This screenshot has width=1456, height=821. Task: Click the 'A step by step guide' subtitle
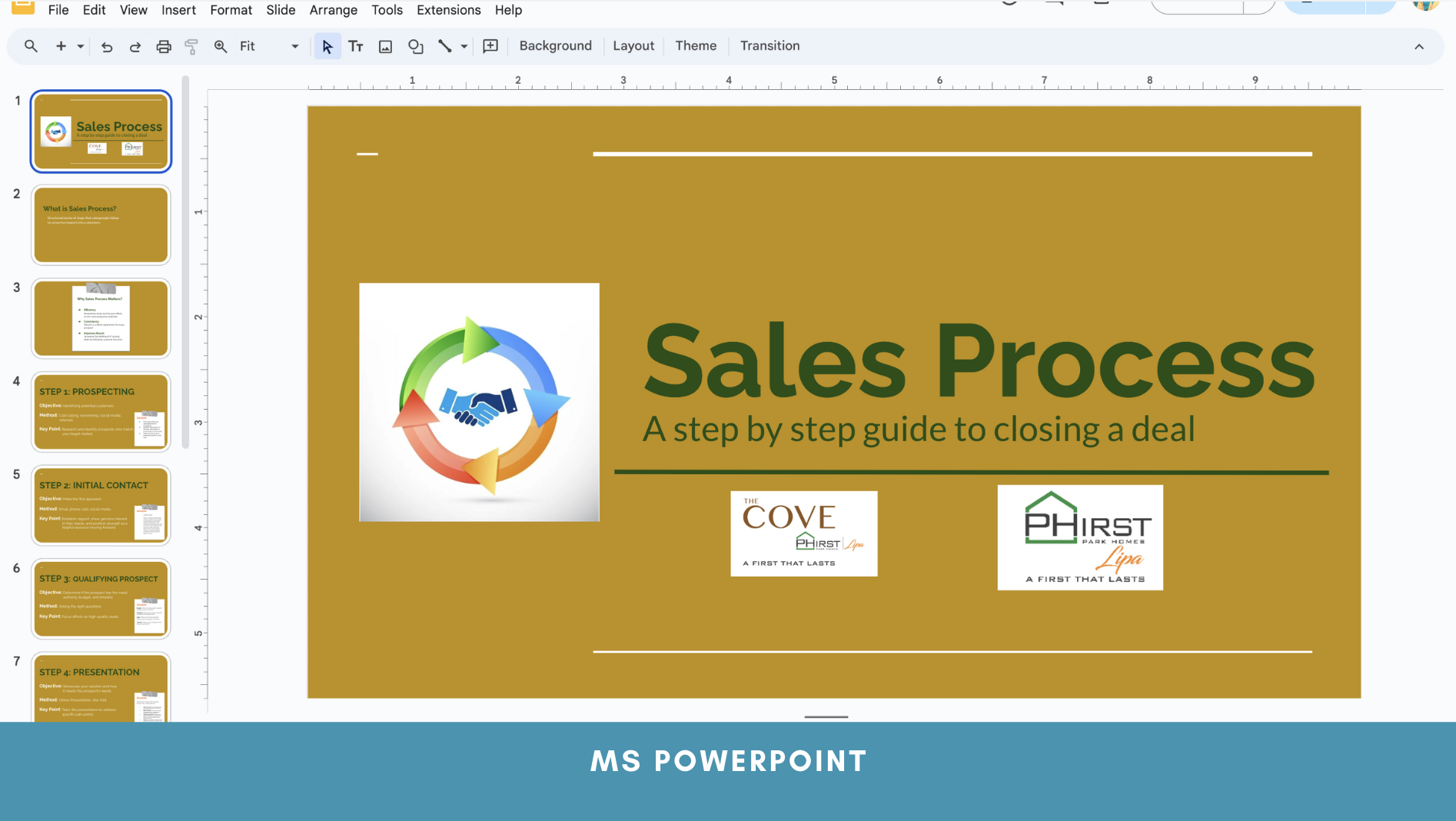[919, 429]
